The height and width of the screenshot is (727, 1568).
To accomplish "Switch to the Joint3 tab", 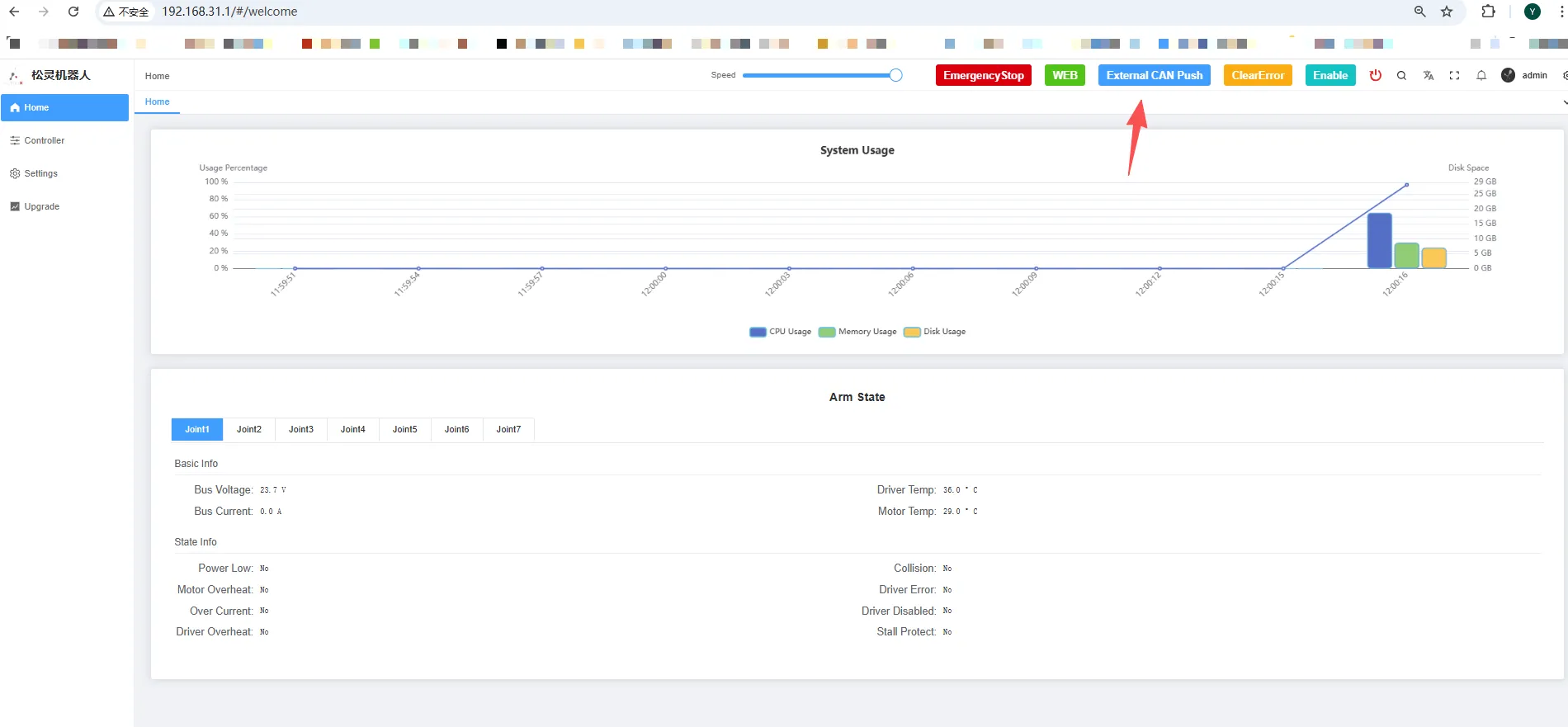I will pyautogui.click(x=301, y=429).
